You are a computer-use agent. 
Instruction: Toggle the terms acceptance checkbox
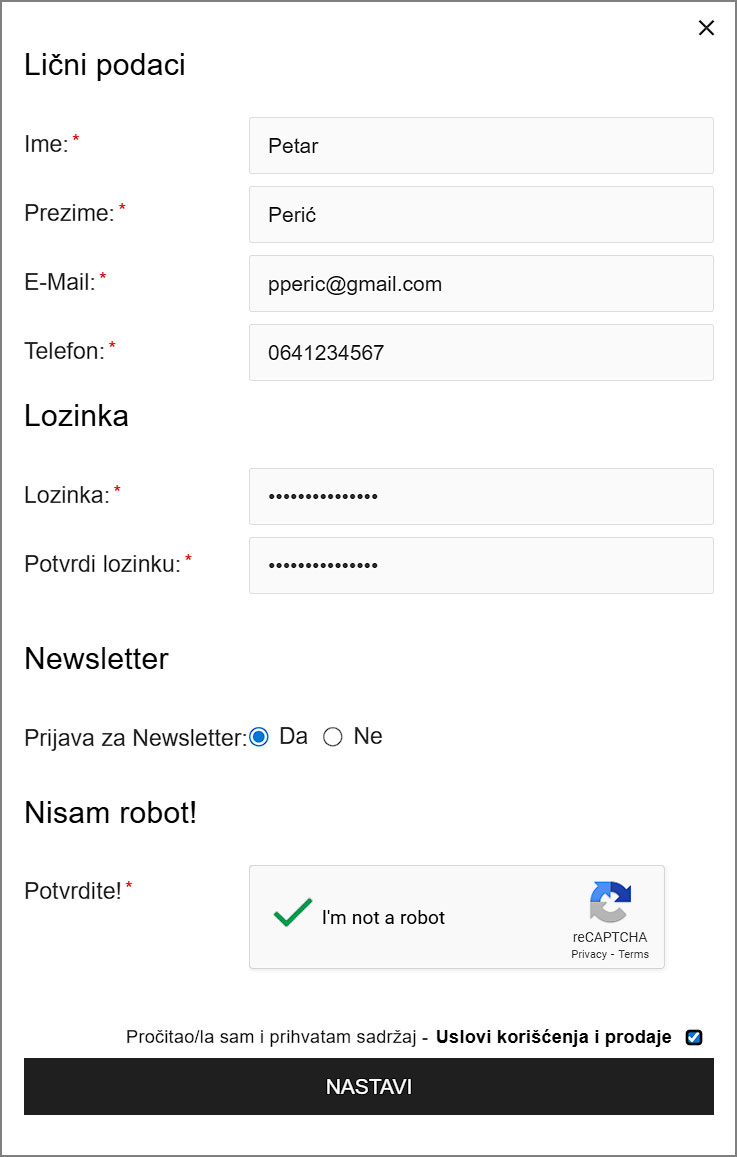tap(694, 1037)
